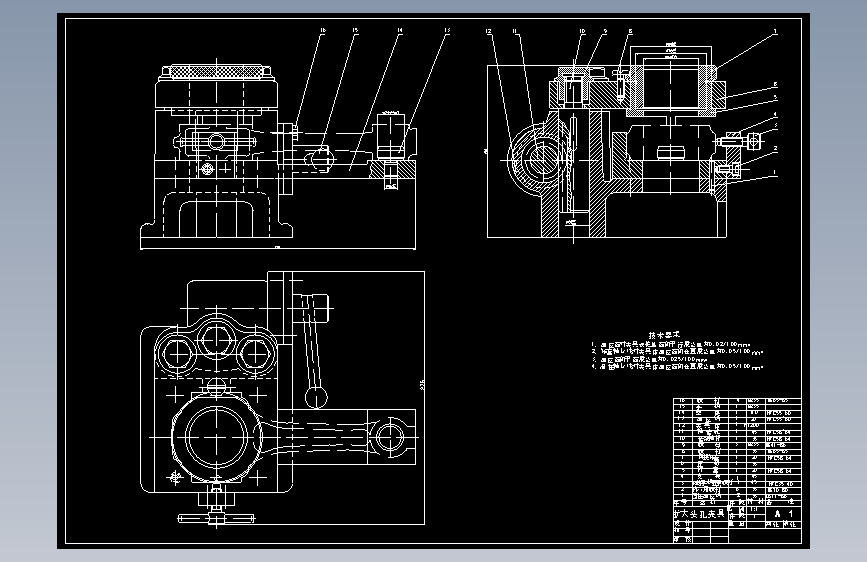
Task: Select the large bore circle in plan view
Action: point(216,437)
